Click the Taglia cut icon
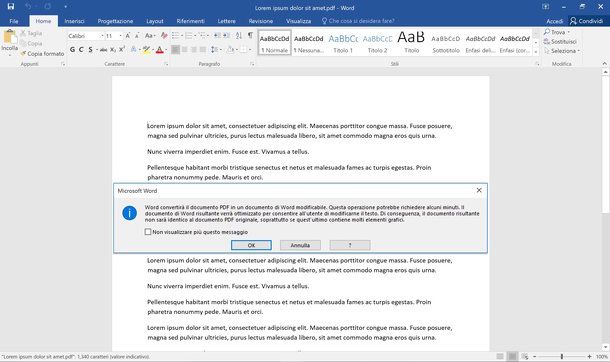The height and width of the screenshot is (362, 610). tap(23, 33)
